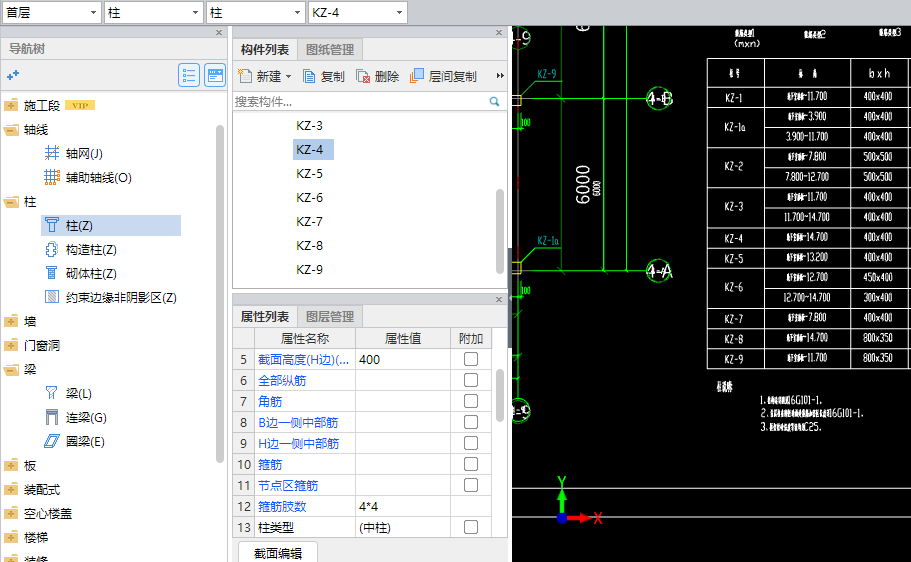Tick 附加 checkbox for 柱类型 row

click(471, 527)
